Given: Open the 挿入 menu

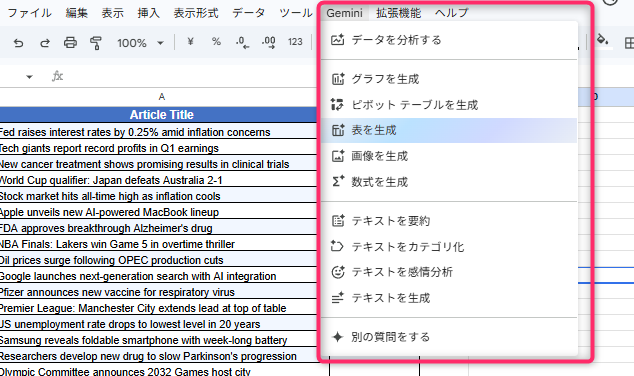Looking at the screenshot, I should coord(148,13).
